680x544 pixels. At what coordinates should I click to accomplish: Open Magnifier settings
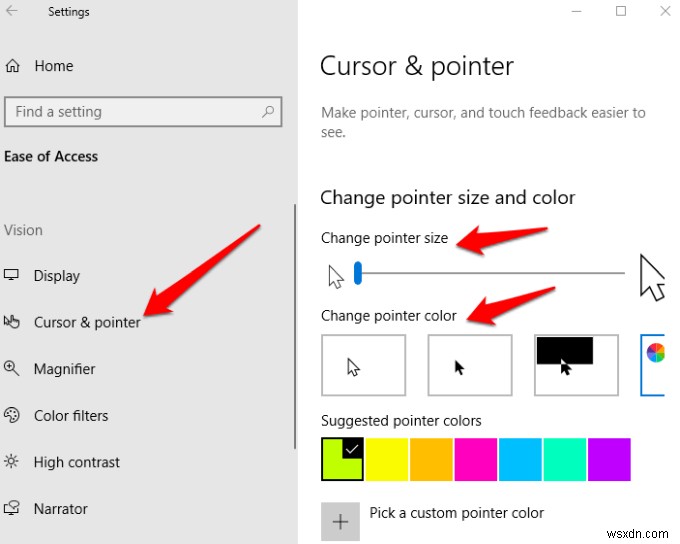pos(65,369)
